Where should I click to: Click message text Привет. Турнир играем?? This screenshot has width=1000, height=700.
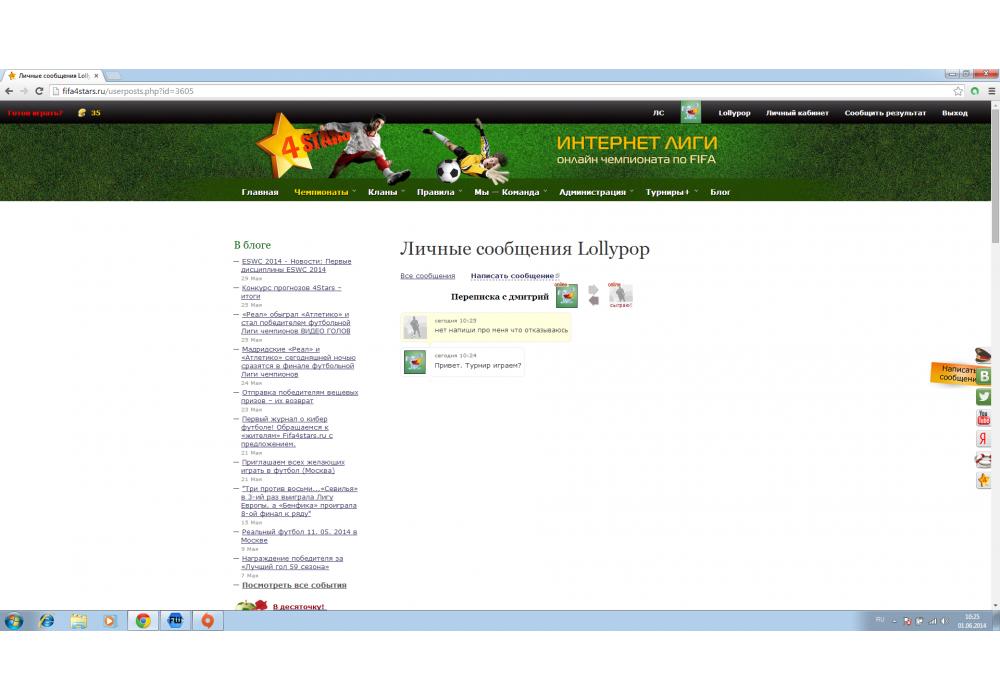pos(478,365)
